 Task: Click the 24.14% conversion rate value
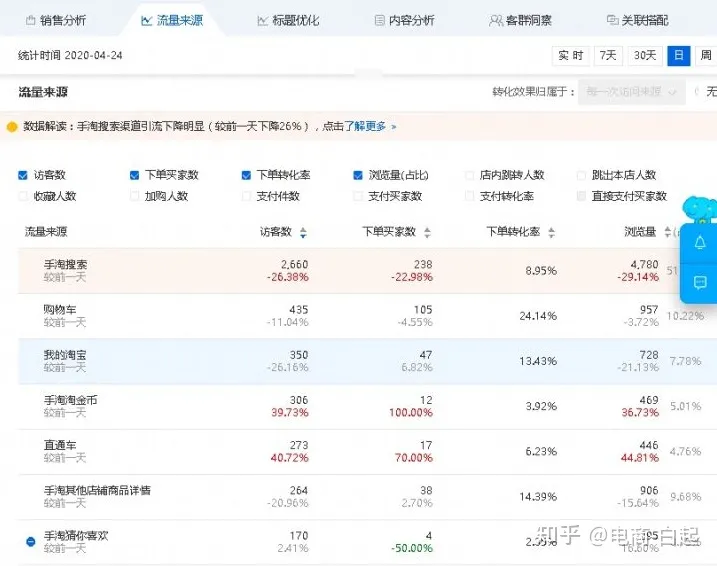click(538, 316)
